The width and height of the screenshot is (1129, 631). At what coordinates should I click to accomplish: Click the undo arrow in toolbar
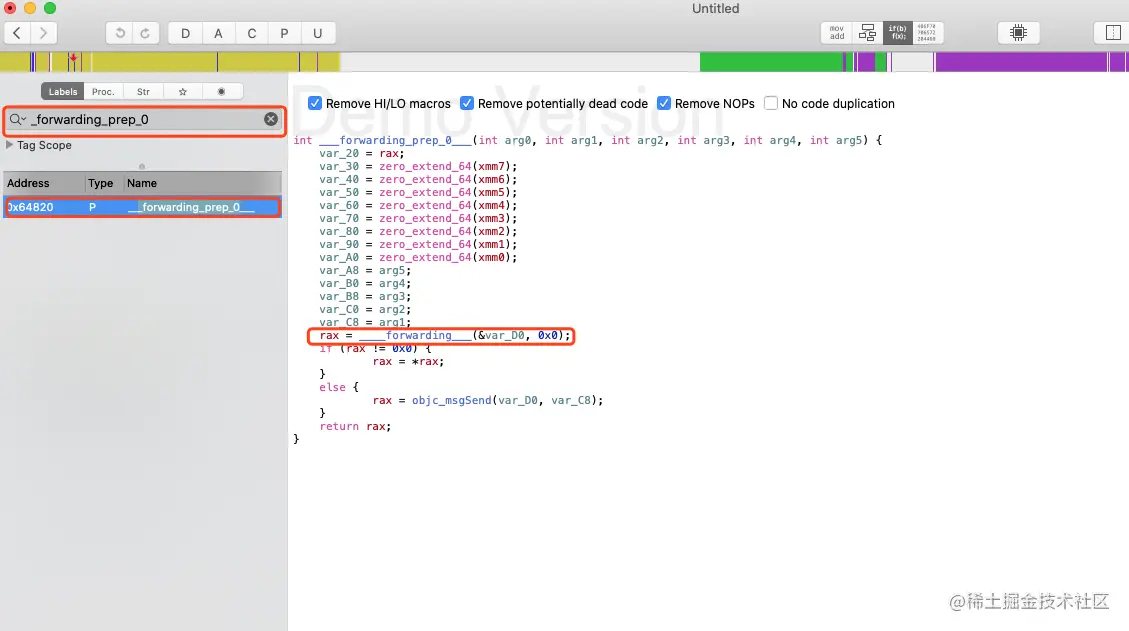click(120, 33)
